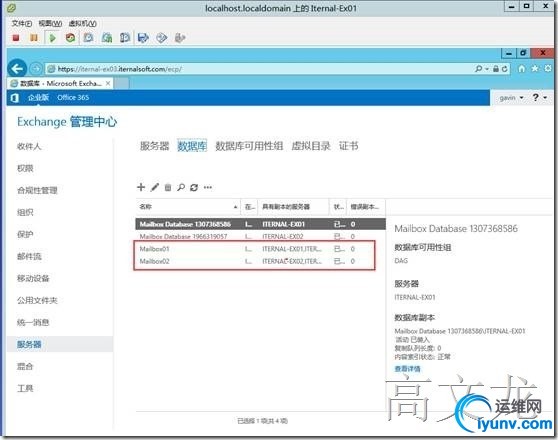Open 统一消息 in the left navigation
Viewport: 558px width, 440px height.
(x=33, y=323)
